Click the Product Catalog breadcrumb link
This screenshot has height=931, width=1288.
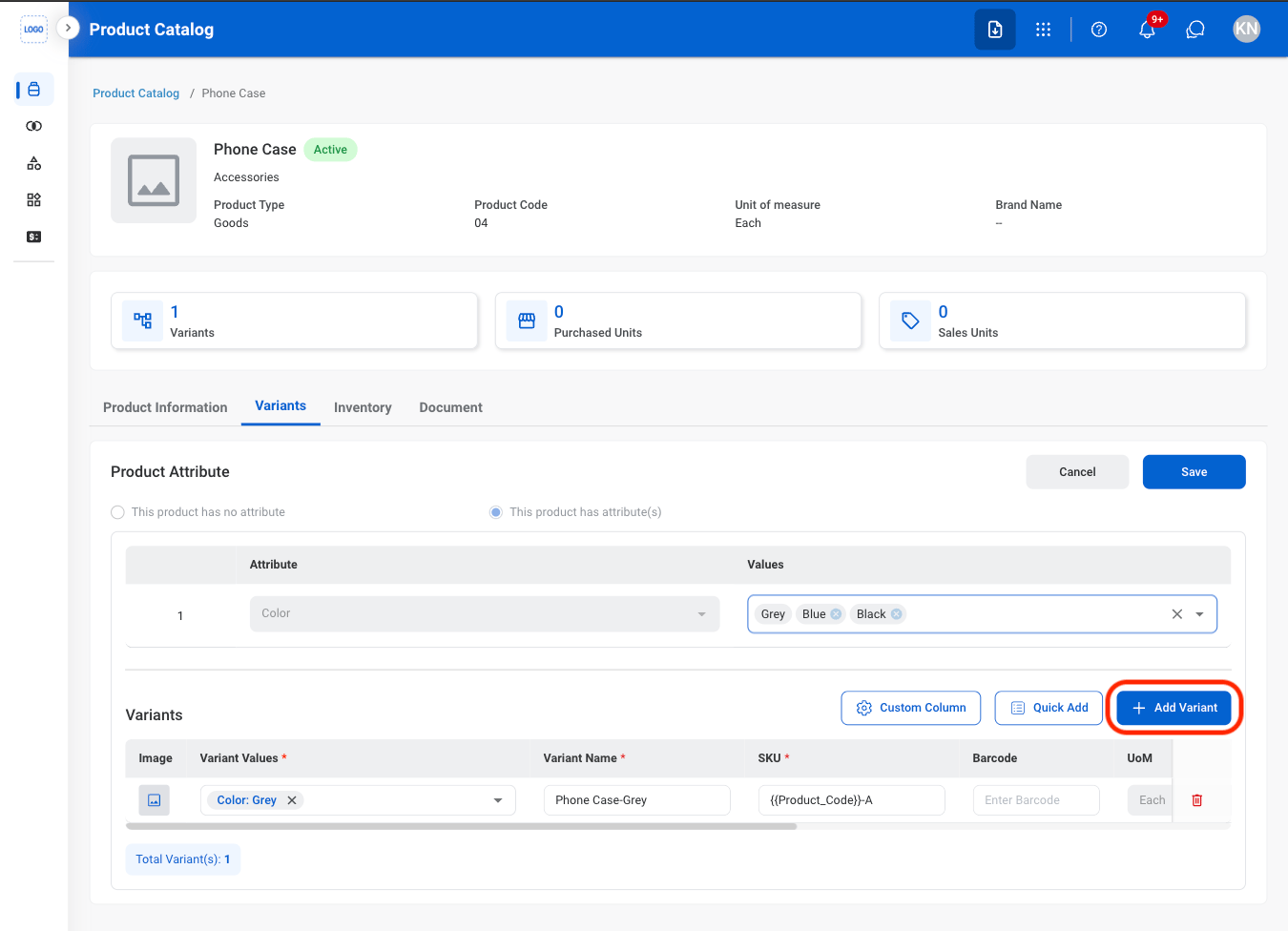click(x=135, y=93)
